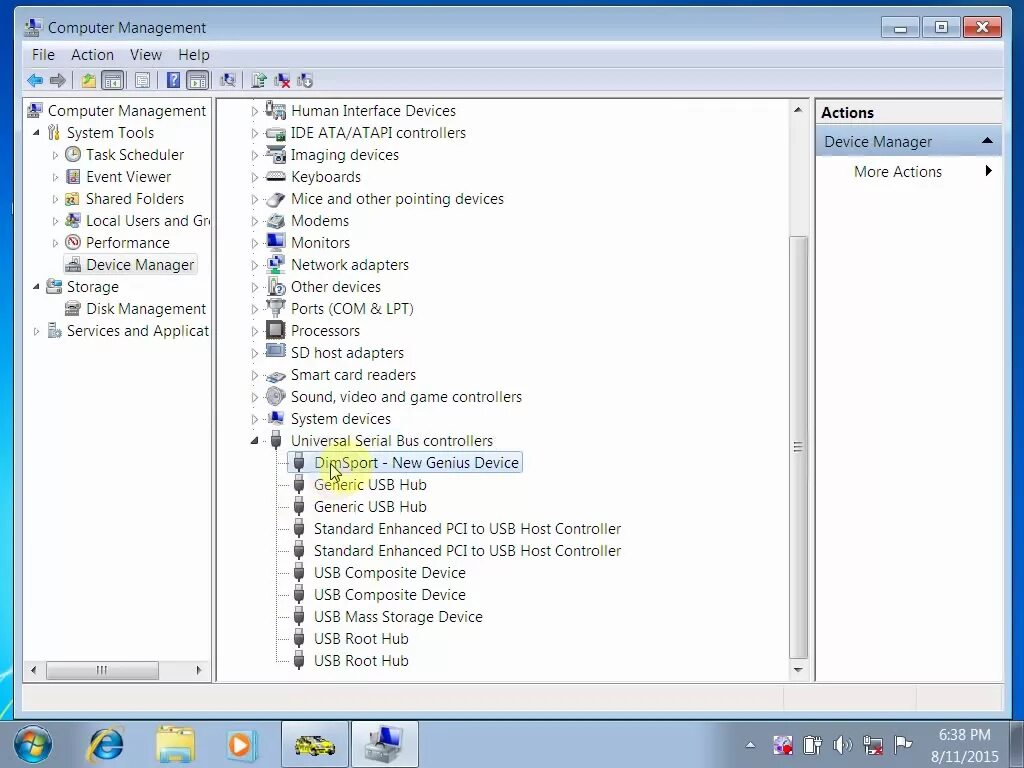The height and width of the screenshot is (768, 1024).
Task: Select Disk Management under Storage
Action: click(146, 309)
